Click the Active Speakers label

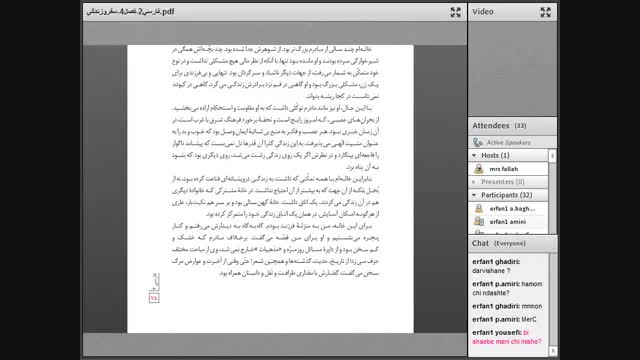tap(508, 142)
